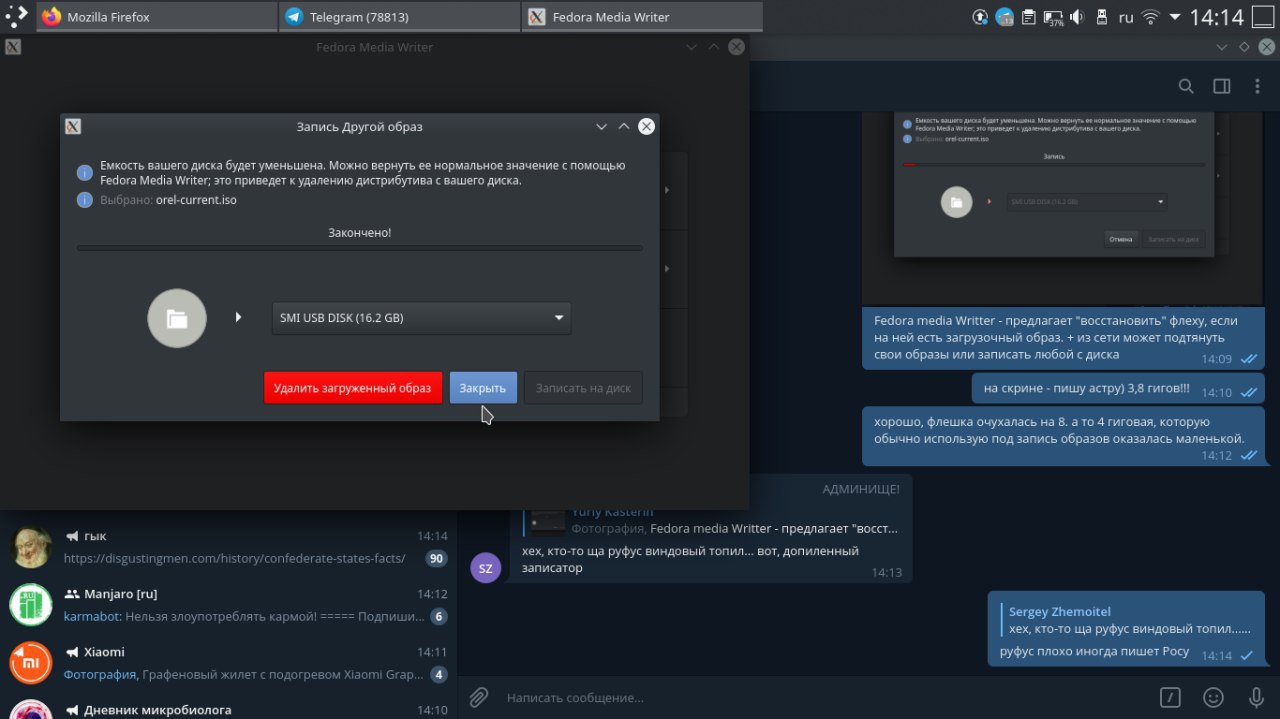Switch to the Telegram (78813) taskbar entry

click(400, 17)
